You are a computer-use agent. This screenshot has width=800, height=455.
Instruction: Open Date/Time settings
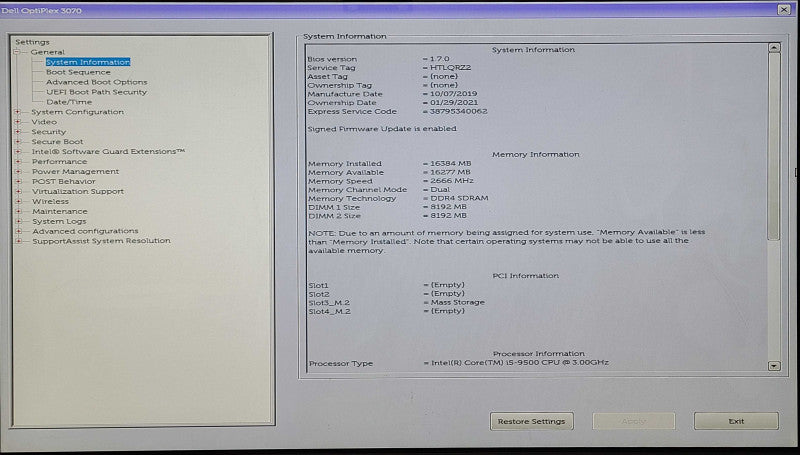(69, 102)
